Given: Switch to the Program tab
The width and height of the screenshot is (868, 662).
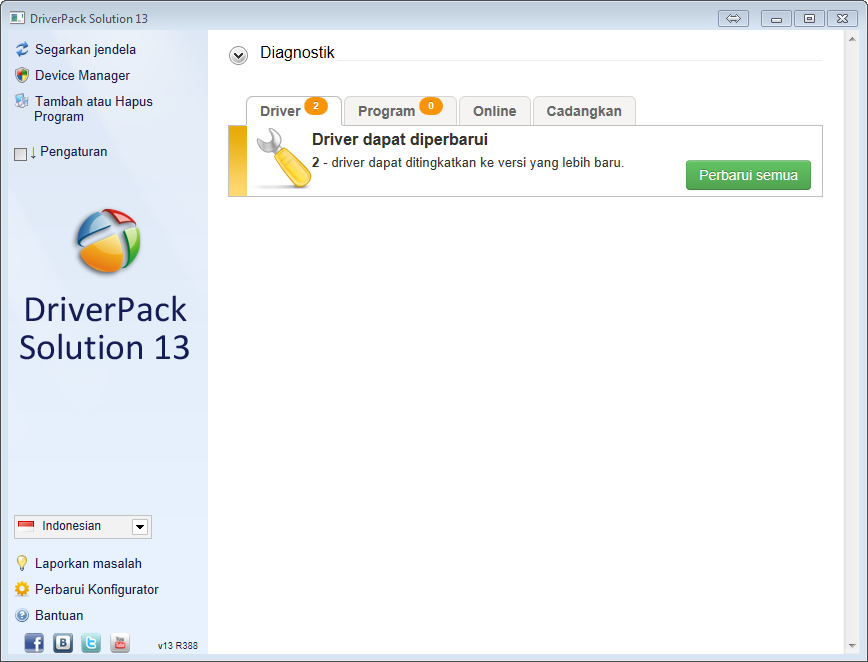Looking at the screenshot, I should pos(400,111).
